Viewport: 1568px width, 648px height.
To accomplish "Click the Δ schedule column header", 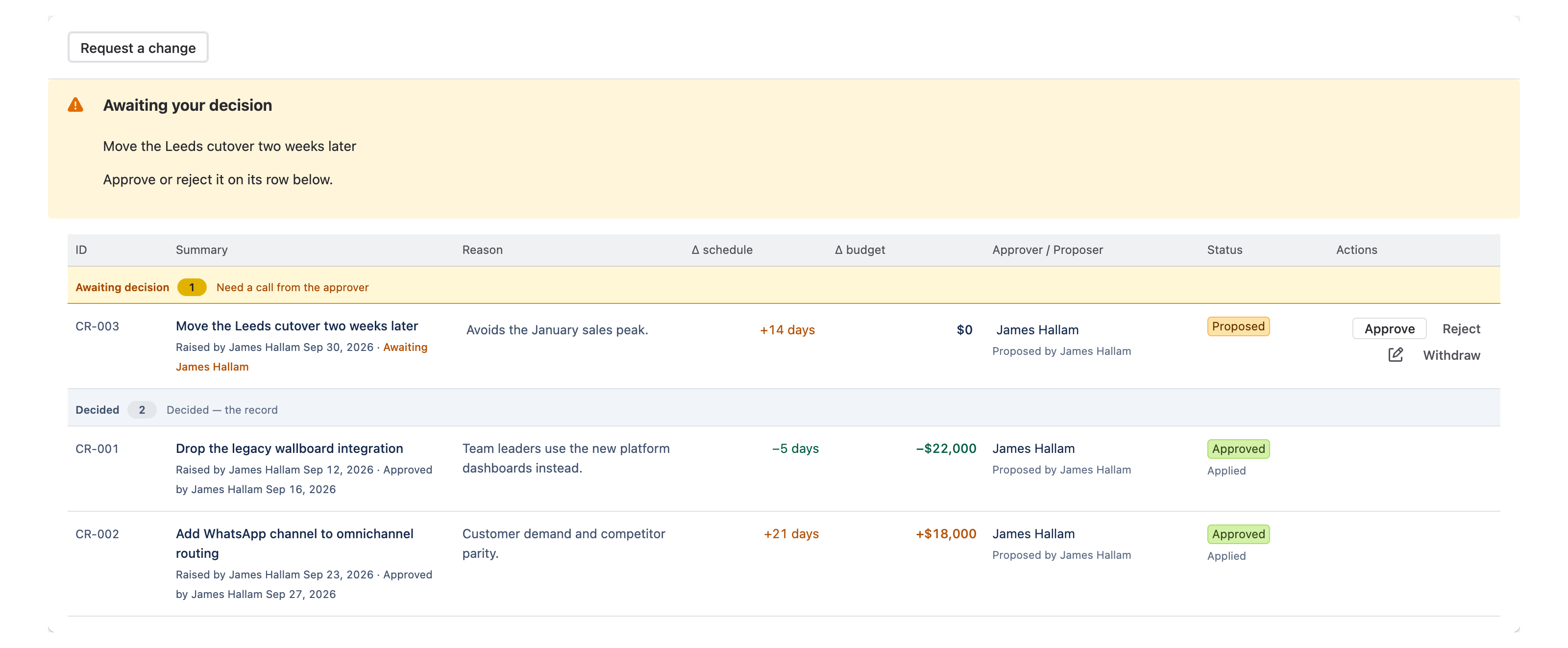I will coord(722,249).
